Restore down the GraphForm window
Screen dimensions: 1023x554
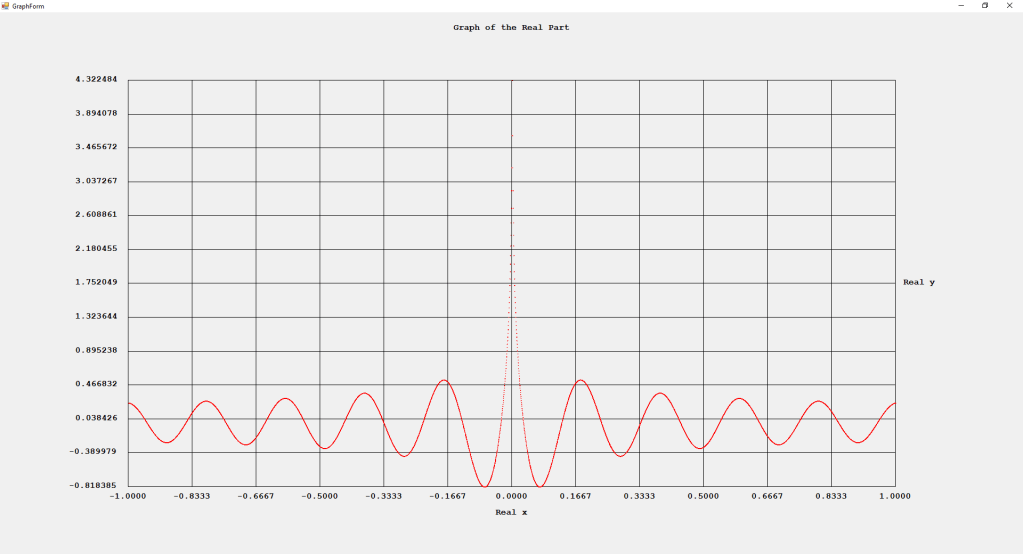click(985, 6)
